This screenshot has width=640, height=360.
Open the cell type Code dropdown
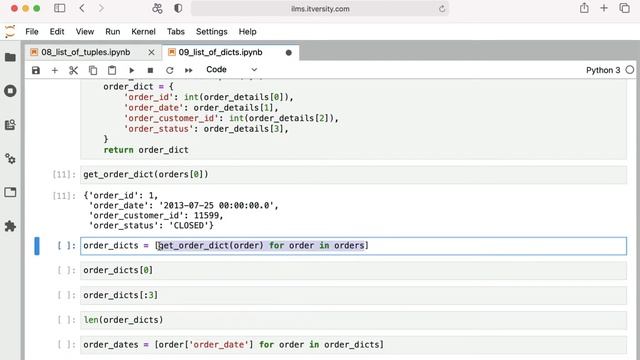231,70
